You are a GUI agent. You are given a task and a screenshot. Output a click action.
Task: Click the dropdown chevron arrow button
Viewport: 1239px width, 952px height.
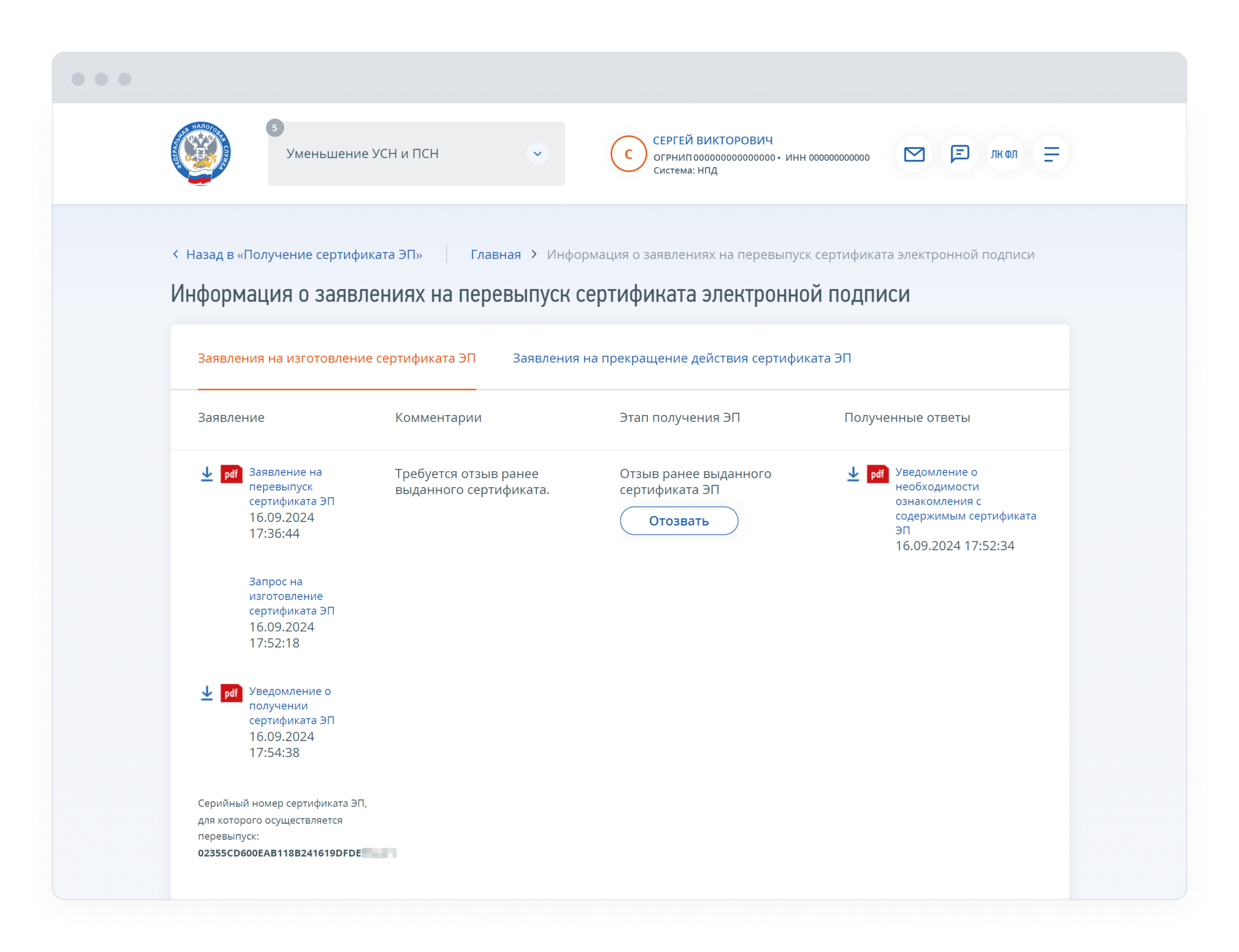tap(537, 154)
